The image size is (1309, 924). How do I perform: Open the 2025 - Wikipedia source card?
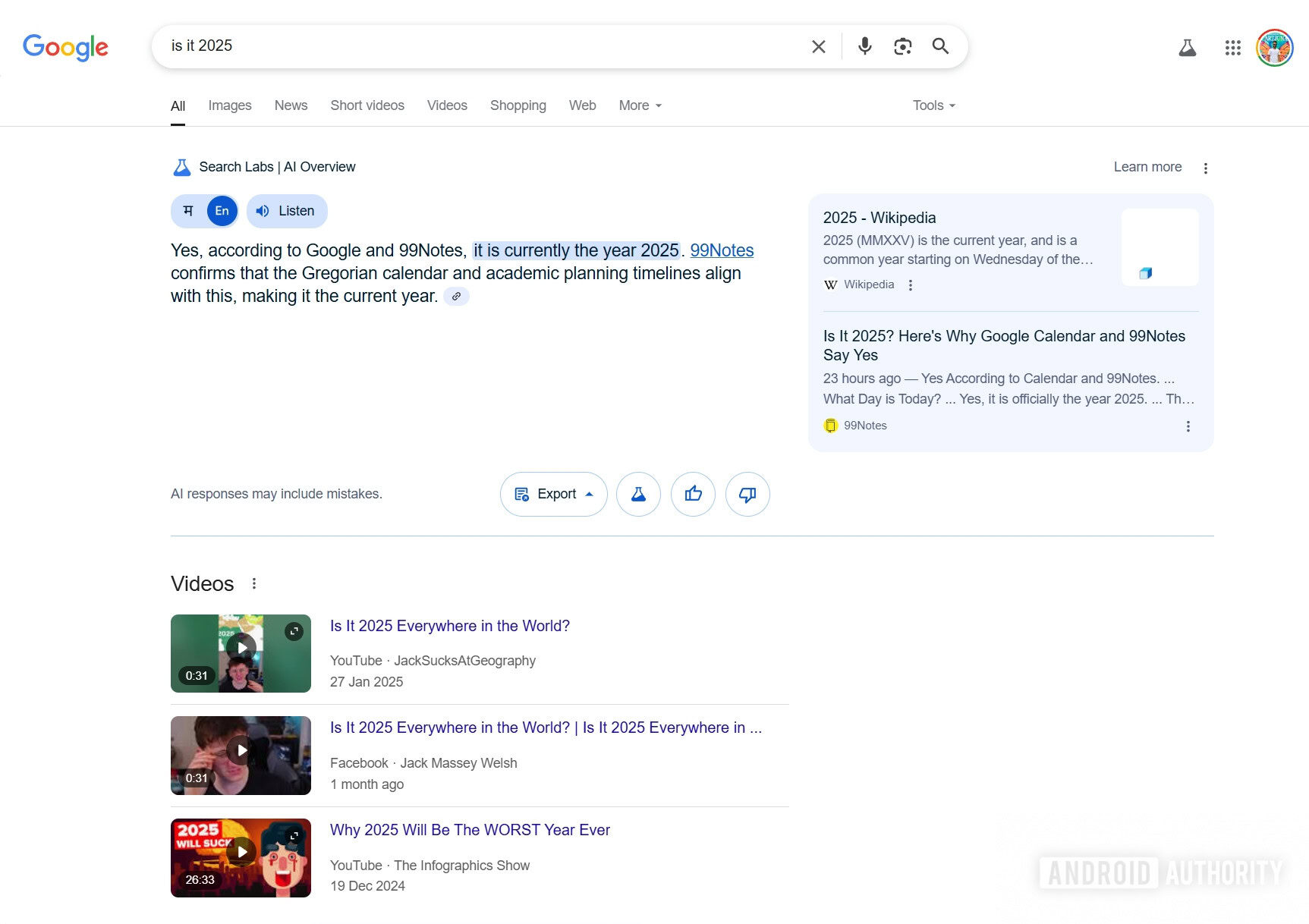click(x=879, y=218)
